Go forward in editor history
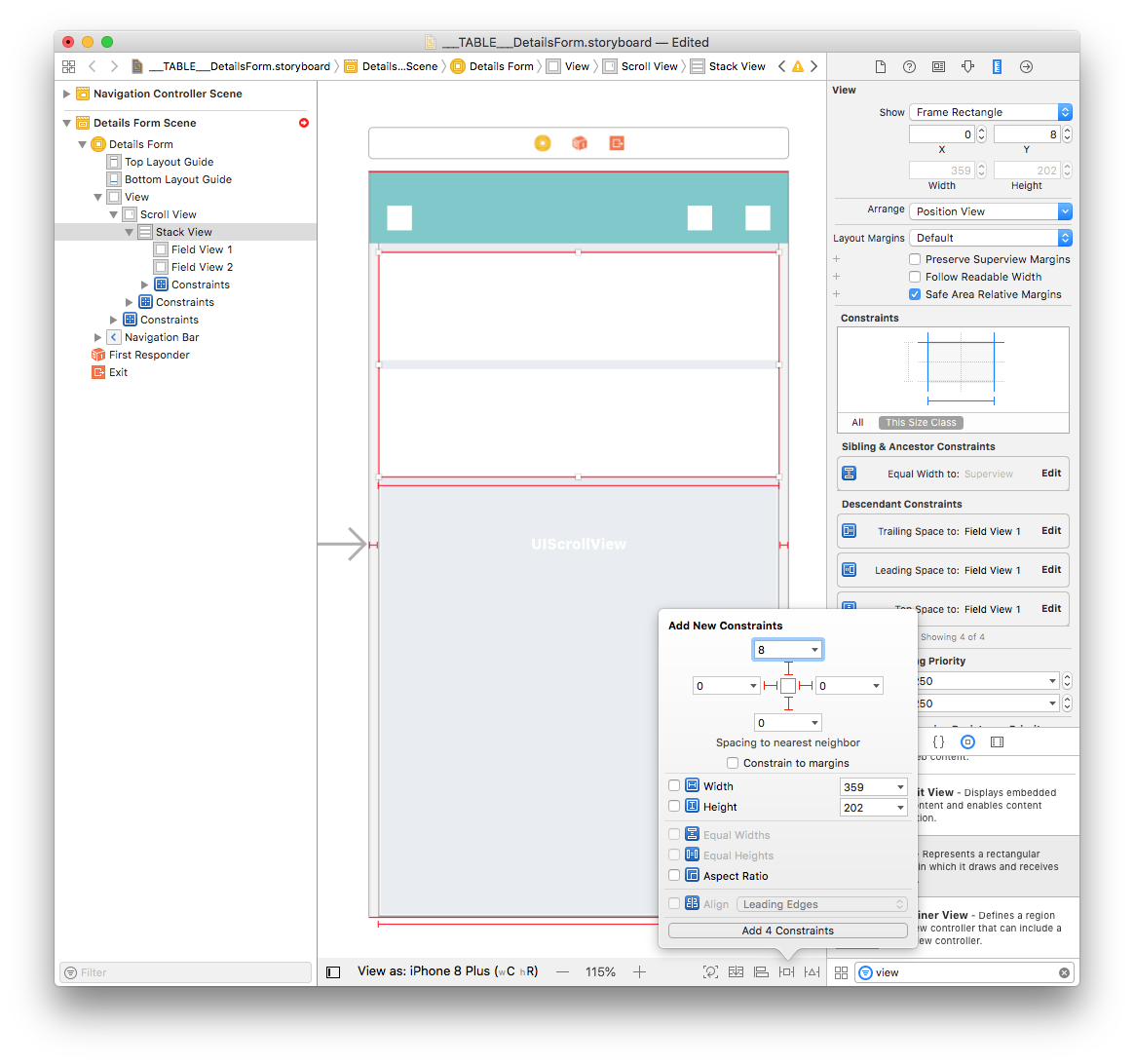Viewport: 1134px width, 1064px height. click(x=114, y=66)
